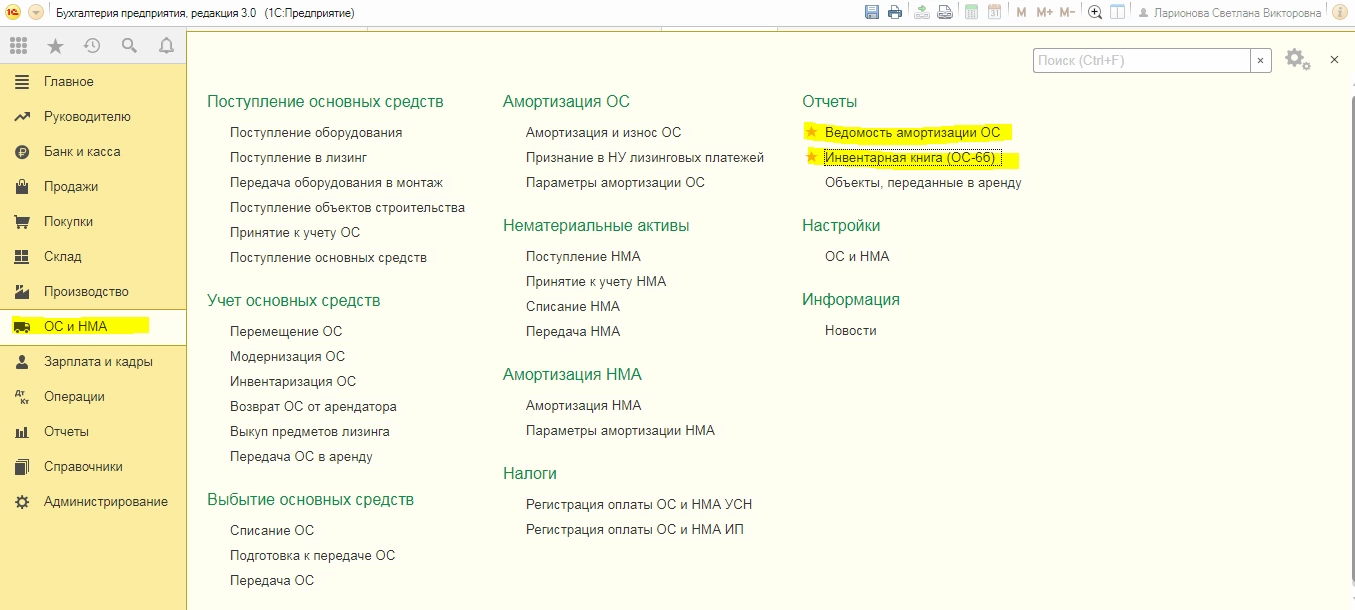This screenshot has height=610, width=1355.
Task: Open Регистрация оплаты ОС и НМА УСН
Action: [639, 504]
